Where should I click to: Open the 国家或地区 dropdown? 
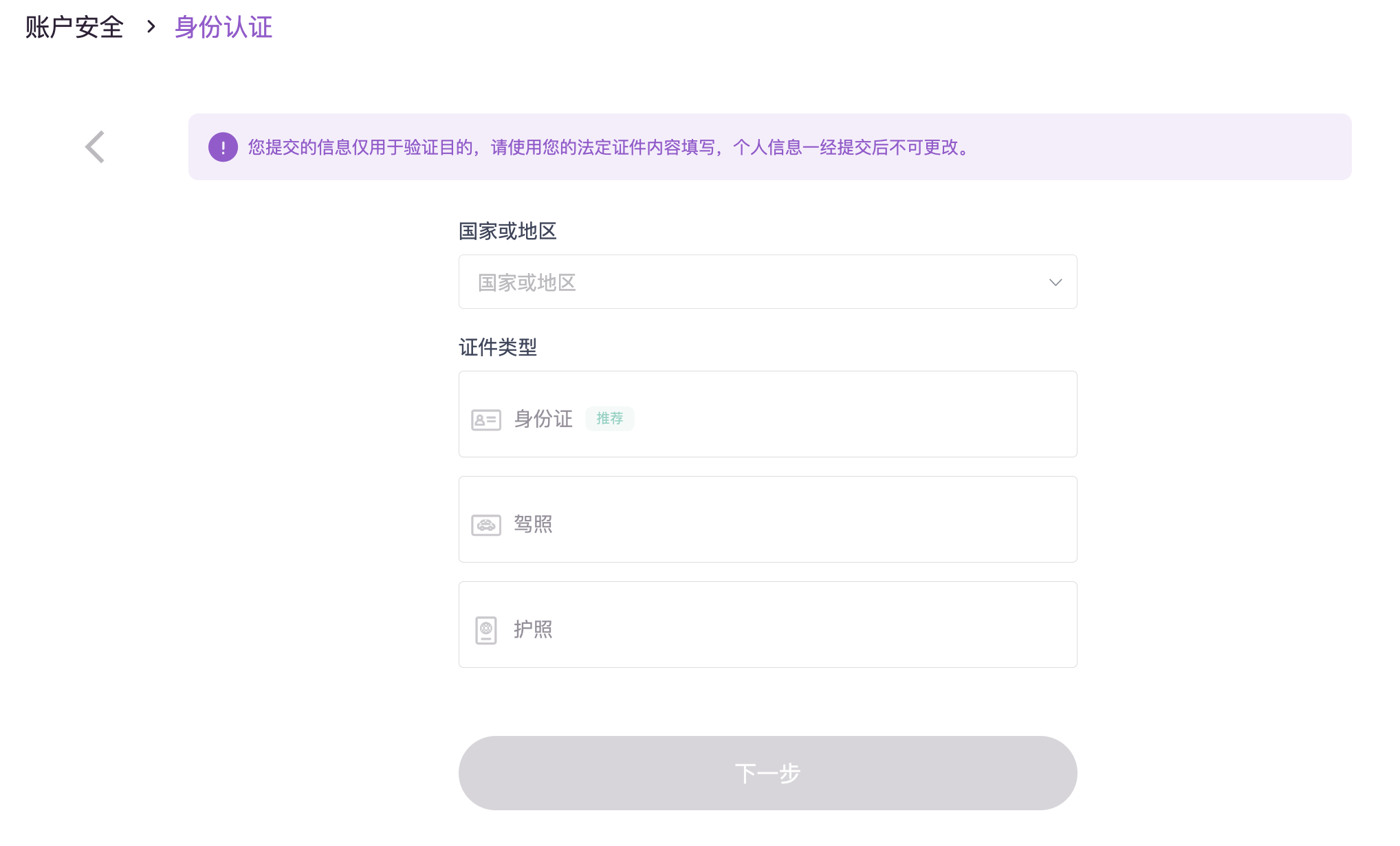click(767, 282)
